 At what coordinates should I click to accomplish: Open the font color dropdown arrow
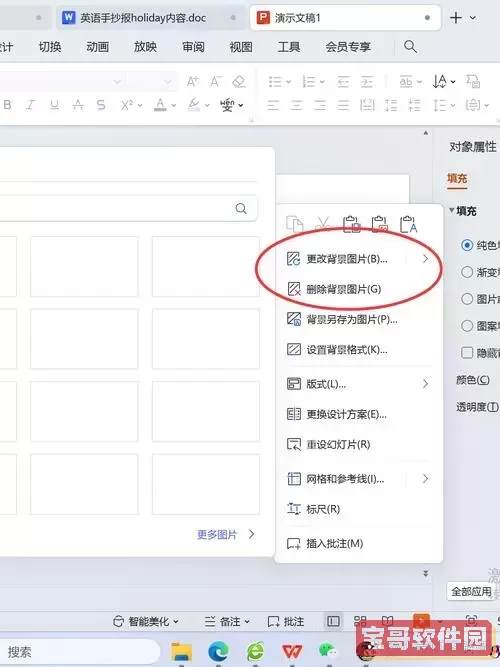pos(174,105)
